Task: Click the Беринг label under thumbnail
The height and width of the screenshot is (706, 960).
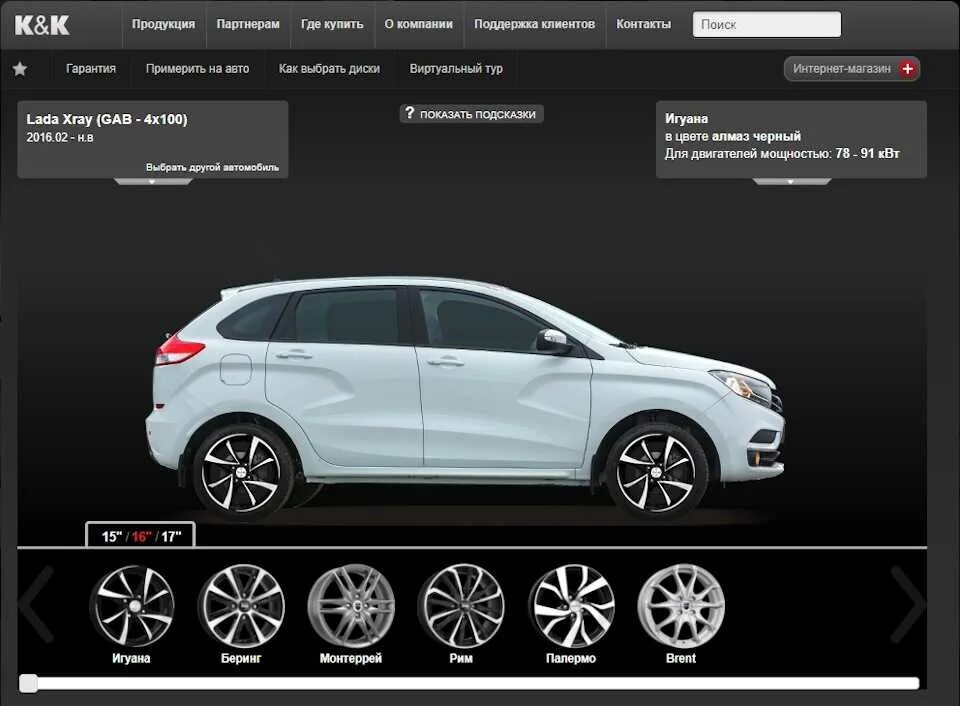Action: 241,658
